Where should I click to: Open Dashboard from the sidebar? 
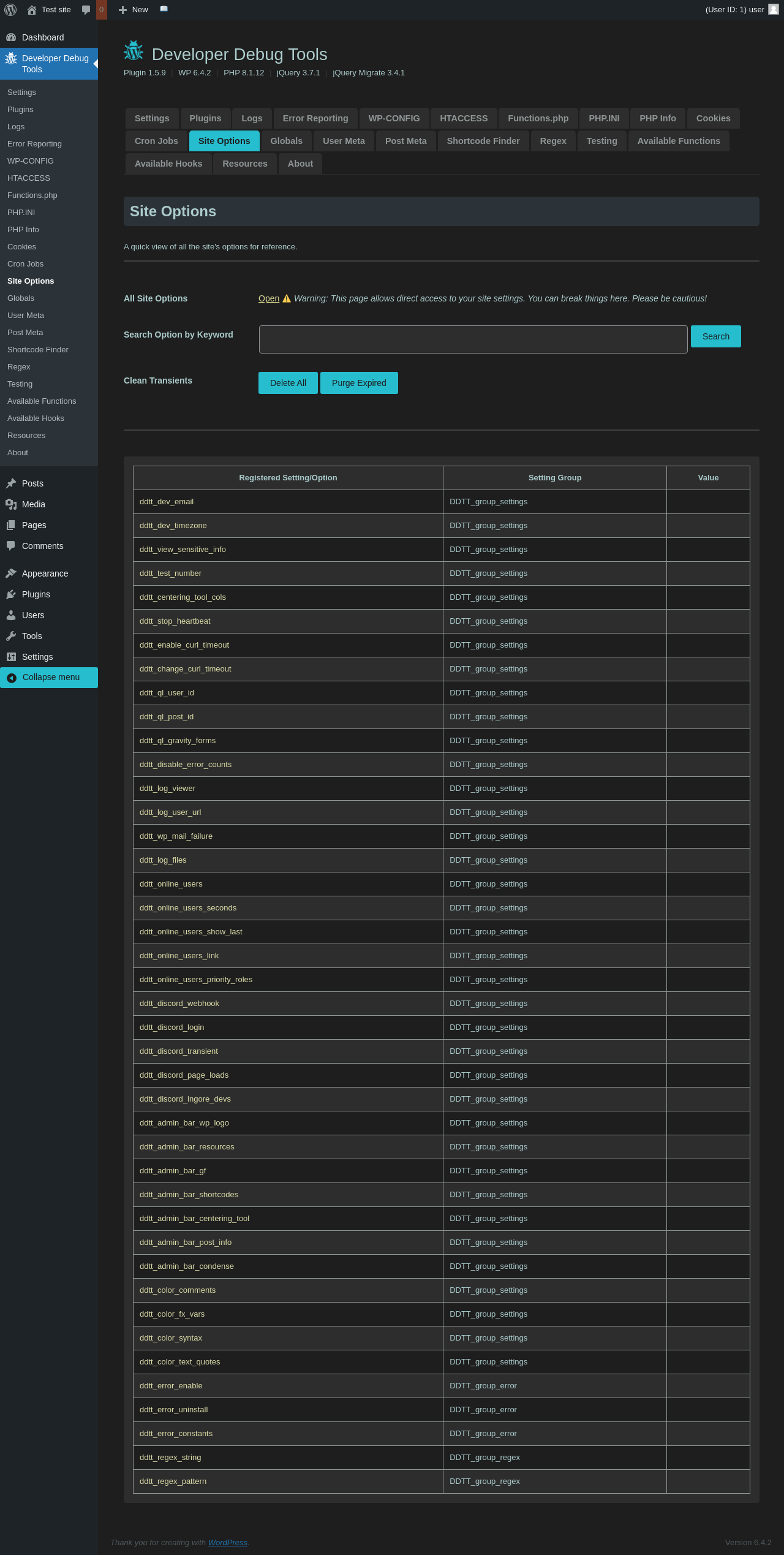coord(43,37)
